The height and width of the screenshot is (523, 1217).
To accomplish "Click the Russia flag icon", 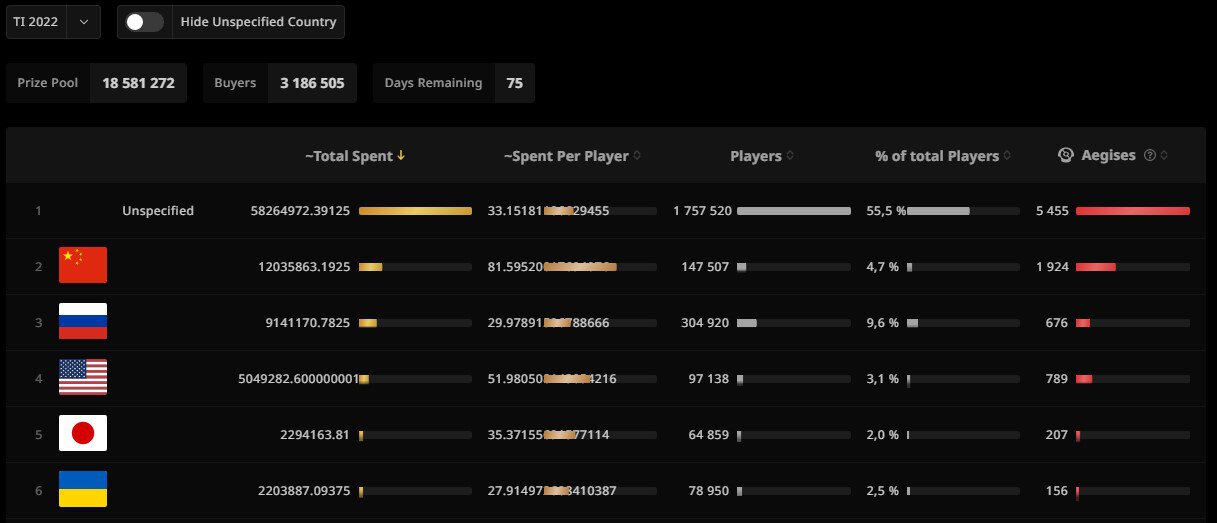I will point(83,322).
